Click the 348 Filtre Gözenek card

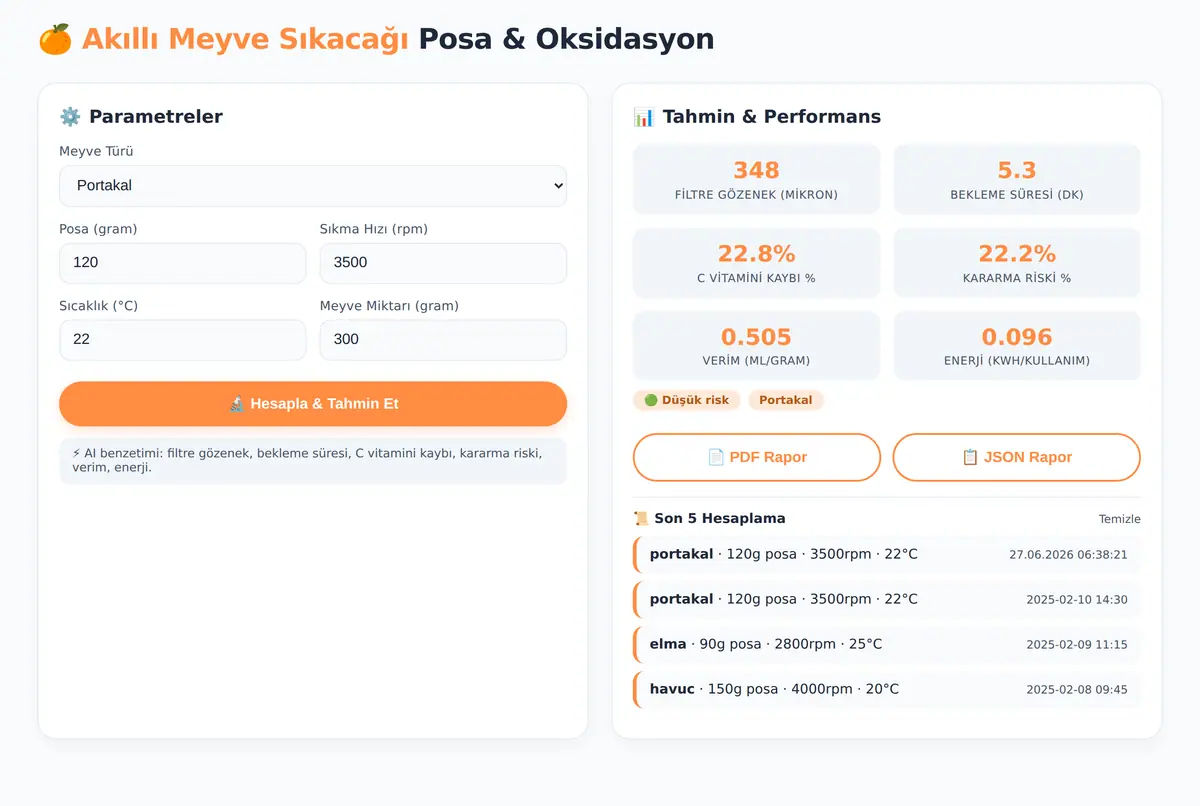tap(757, 180)
